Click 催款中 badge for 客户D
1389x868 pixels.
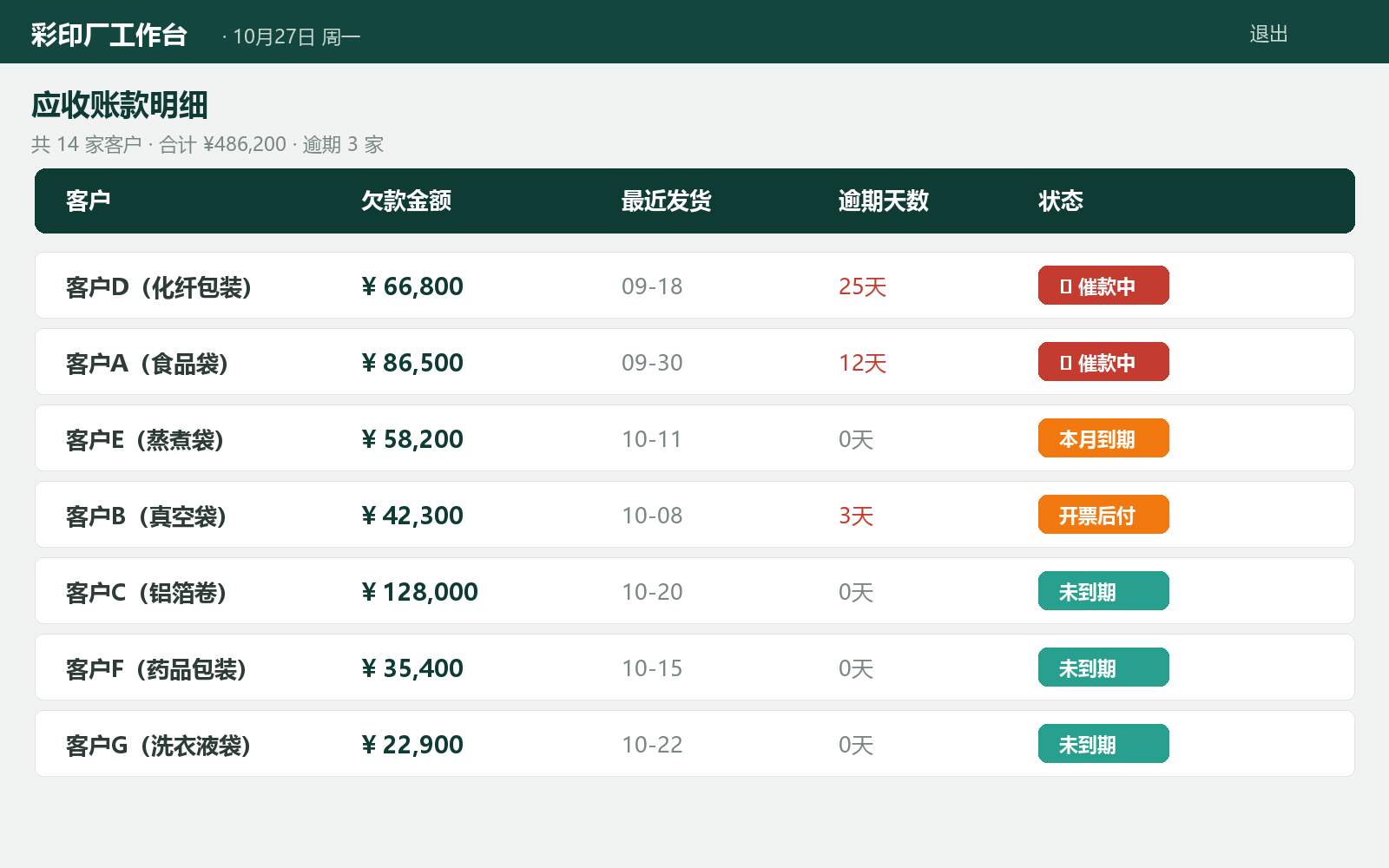pyautogui.click(x=1103, y=286)
